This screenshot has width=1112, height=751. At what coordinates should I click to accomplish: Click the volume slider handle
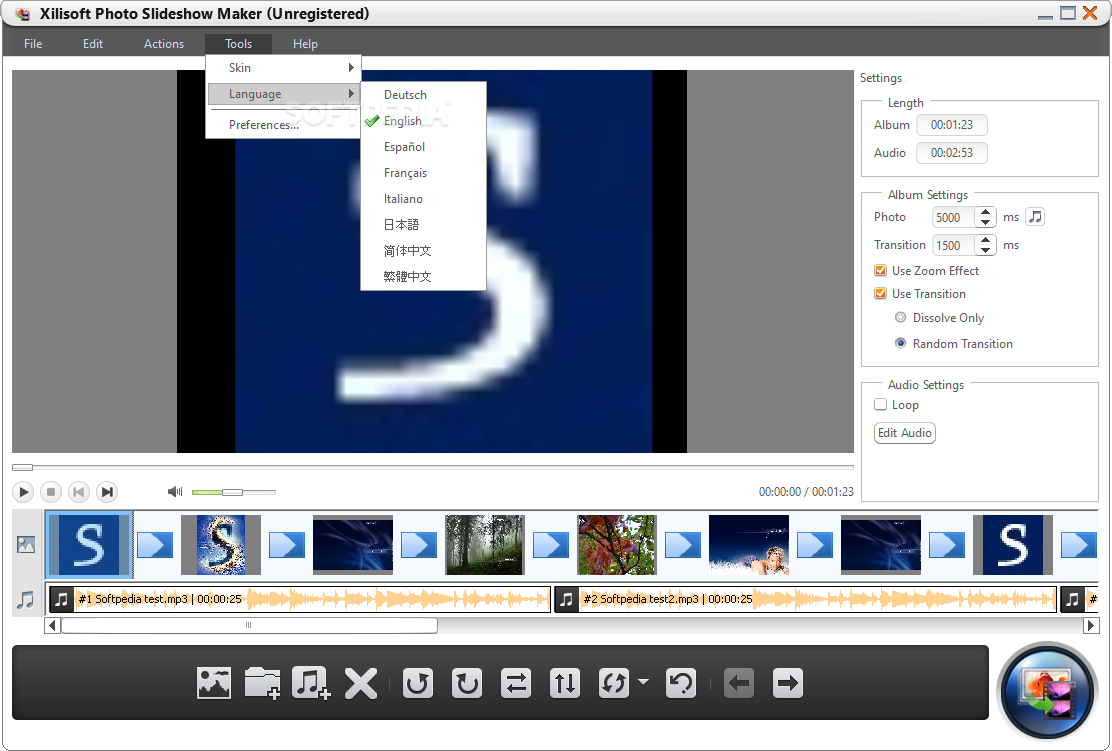coord(233,492)
